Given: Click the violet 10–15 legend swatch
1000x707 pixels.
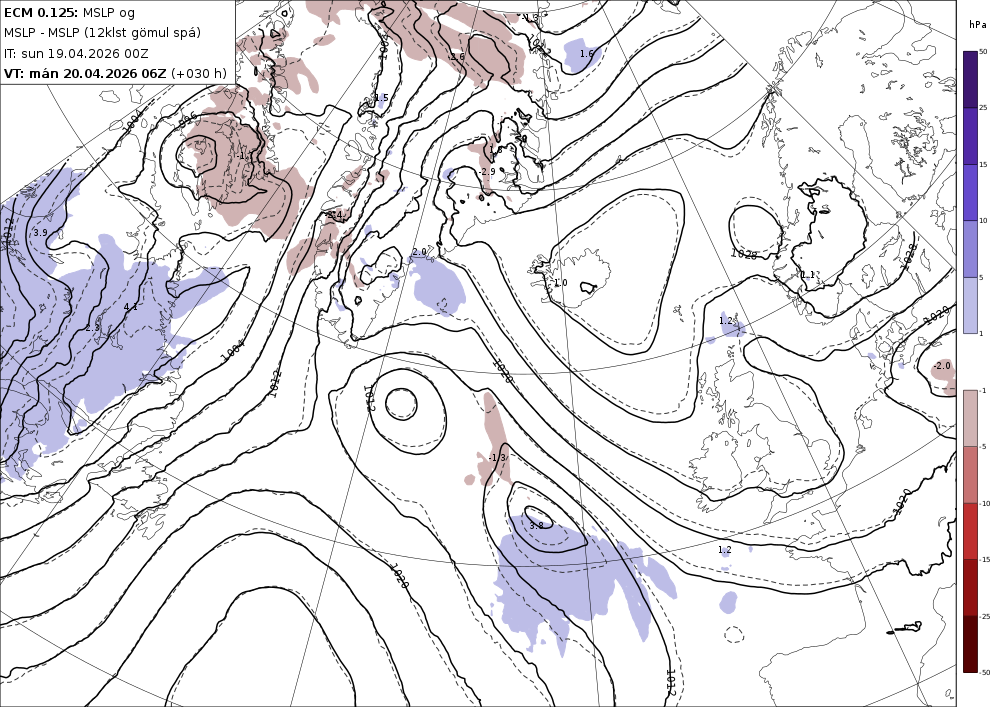Looking at the screenshot, I should (x=970, y=193).
